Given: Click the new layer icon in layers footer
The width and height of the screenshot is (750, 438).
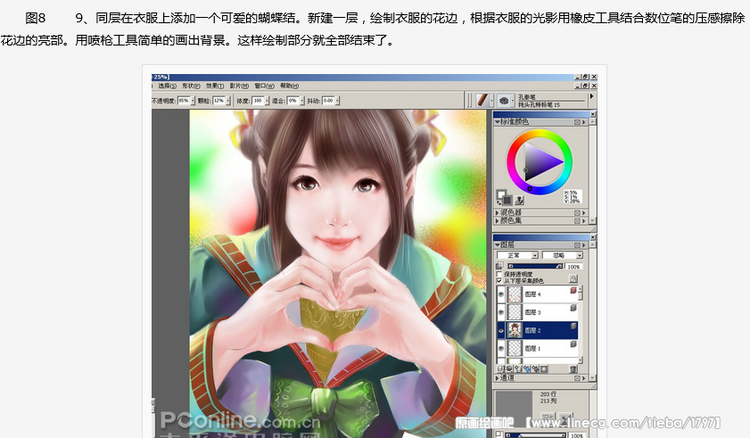Looking at the screenshot, I should (x=518, y=369).
